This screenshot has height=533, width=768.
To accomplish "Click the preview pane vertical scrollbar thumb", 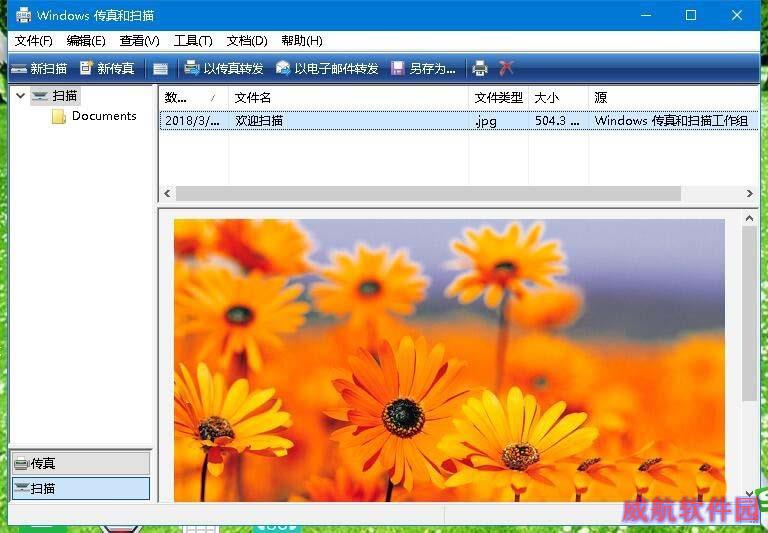I will tap(749, 314).
